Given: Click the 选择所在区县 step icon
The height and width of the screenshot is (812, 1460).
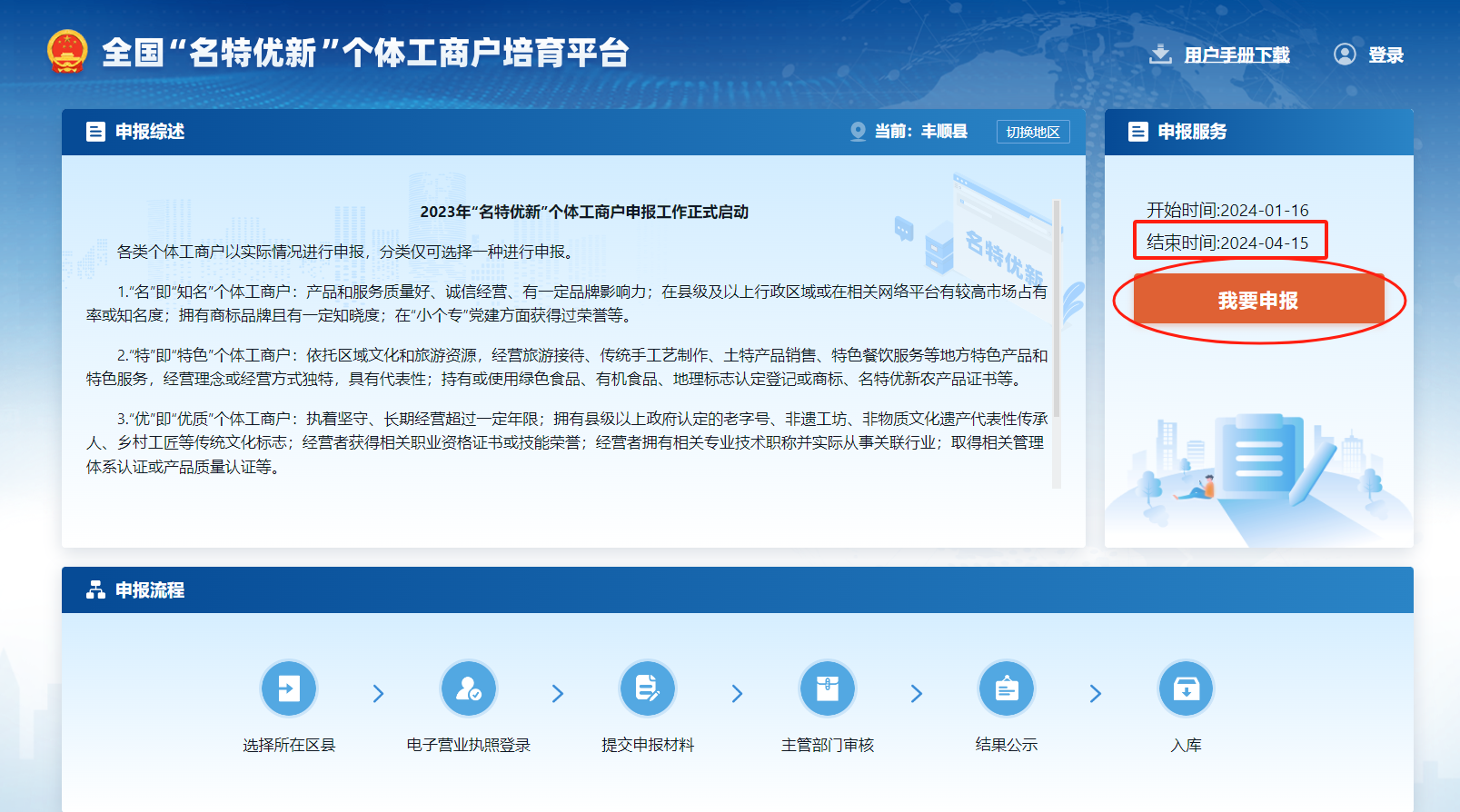Looking at the screenshot, I should point(289,688).
